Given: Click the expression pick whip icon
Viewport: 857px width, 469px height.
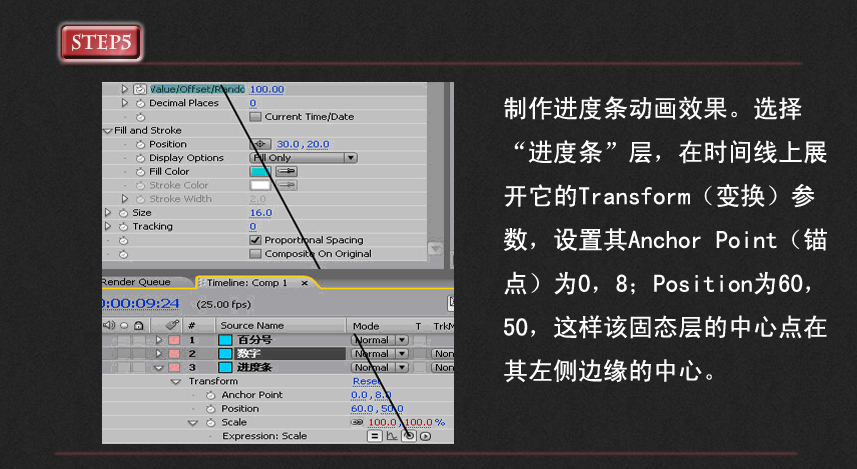Looking at the screenshot, I should (409, 436).
